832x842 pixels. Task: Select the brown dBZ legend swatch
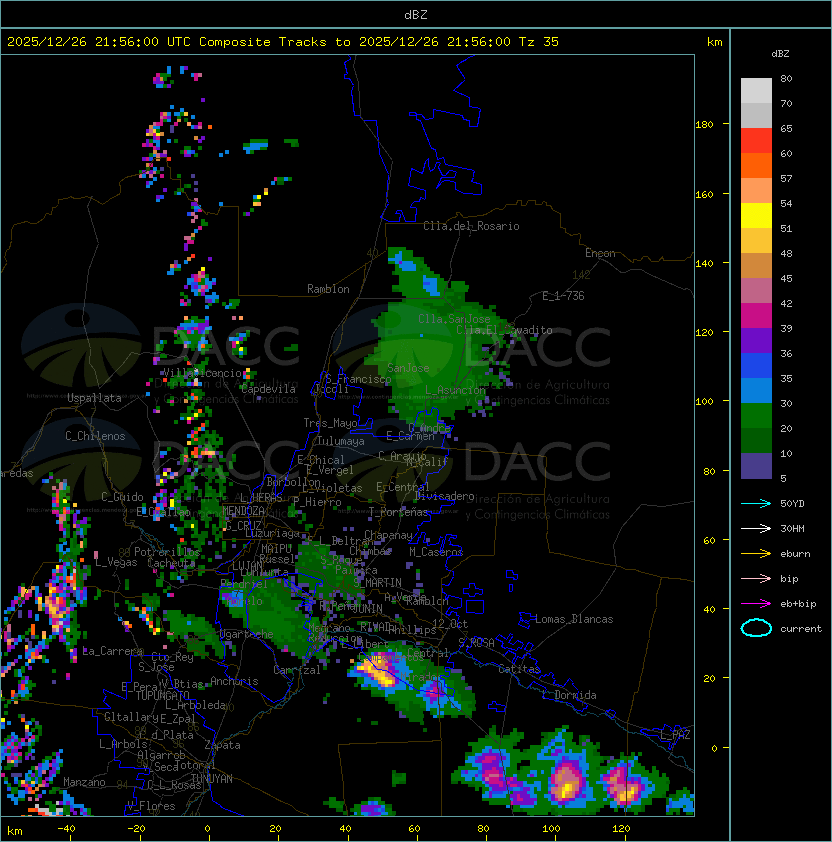756,266
